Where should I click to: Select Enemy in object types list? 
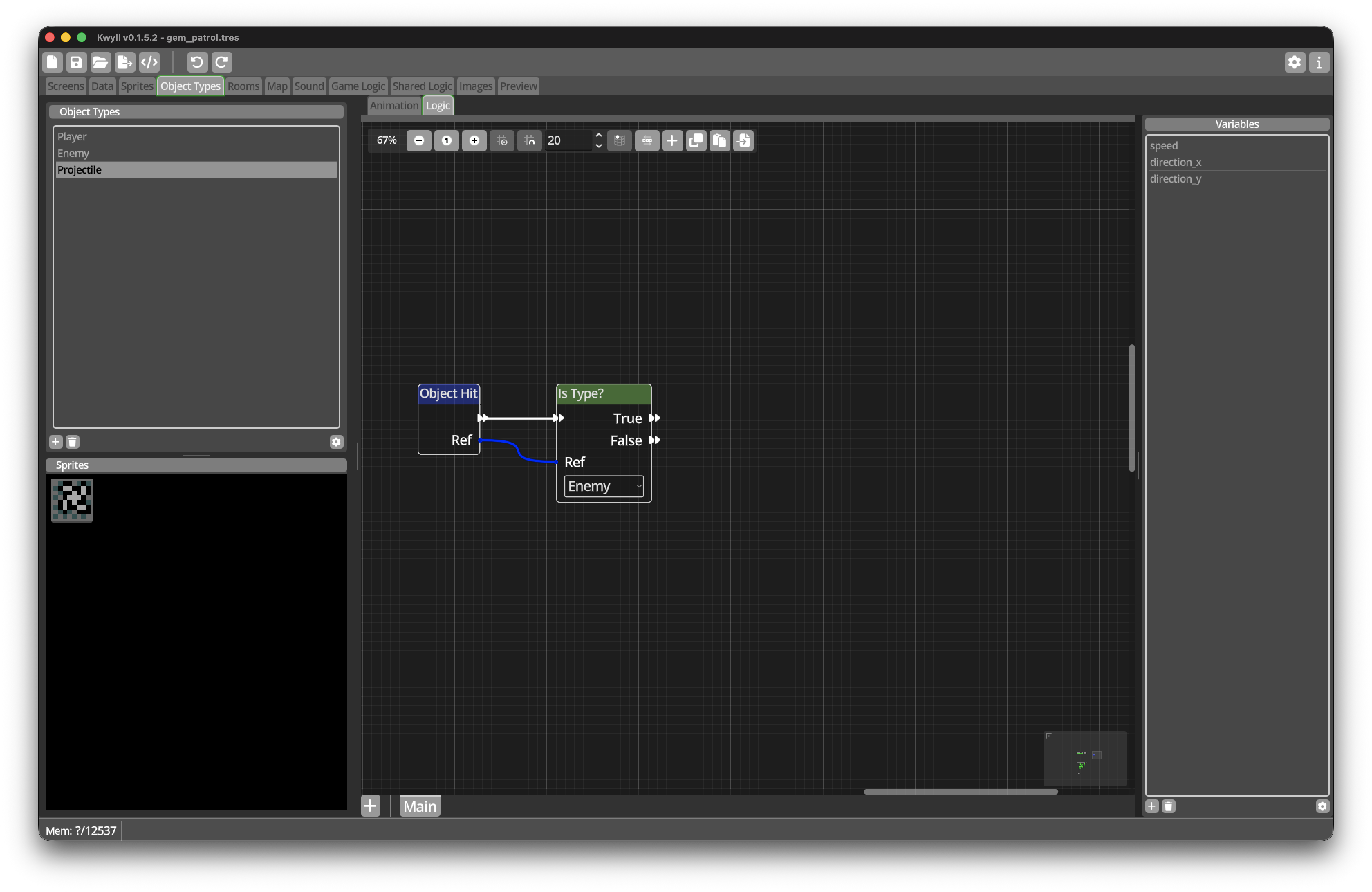(x=197, y=154)
